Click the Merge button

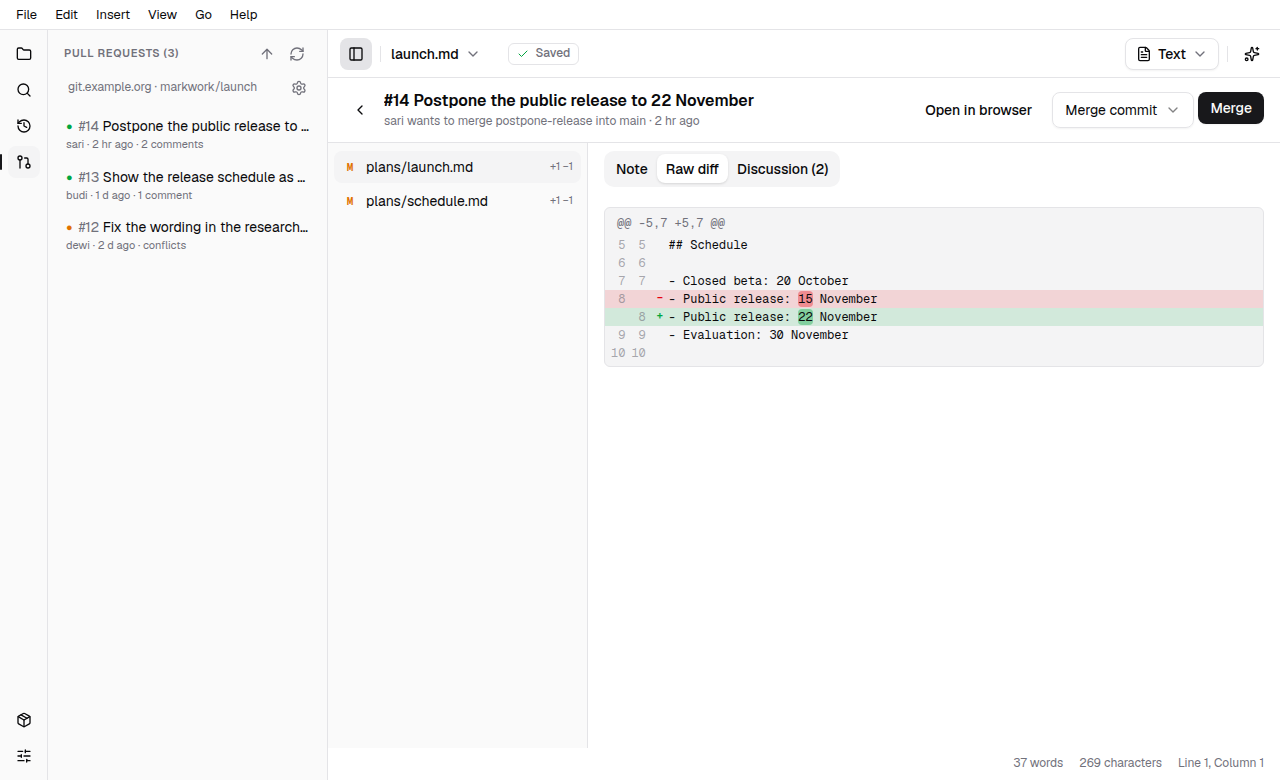click(x=1231, y=108)
